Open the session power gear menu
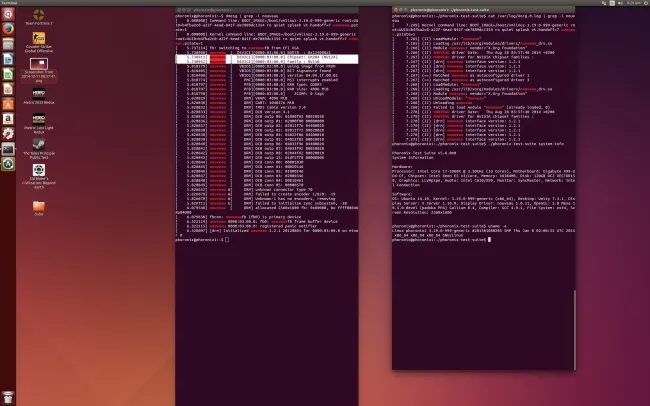 click(x=644, y=3)
